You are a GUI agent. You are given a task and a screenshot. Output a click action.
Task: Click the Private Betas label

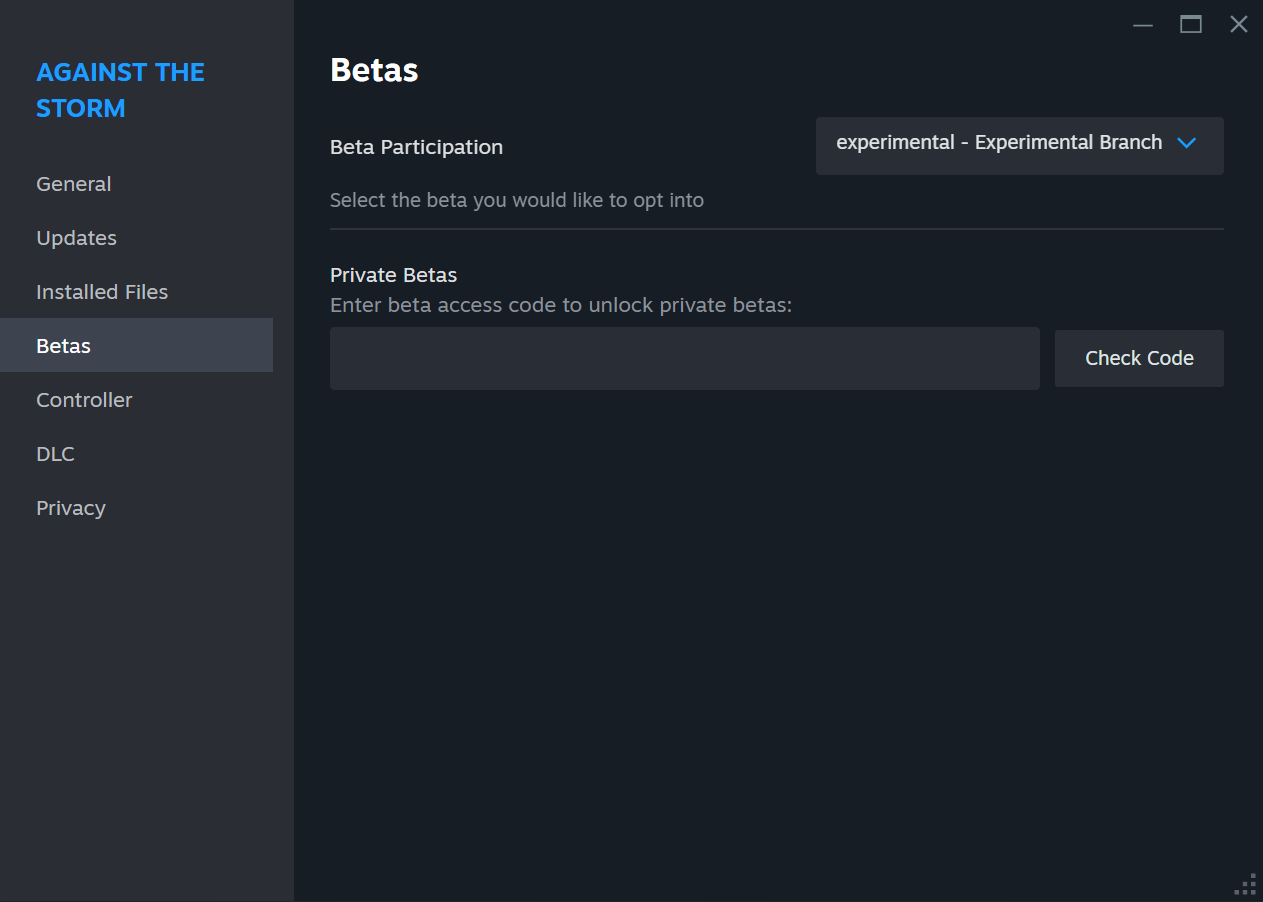[x=393, y=275]
